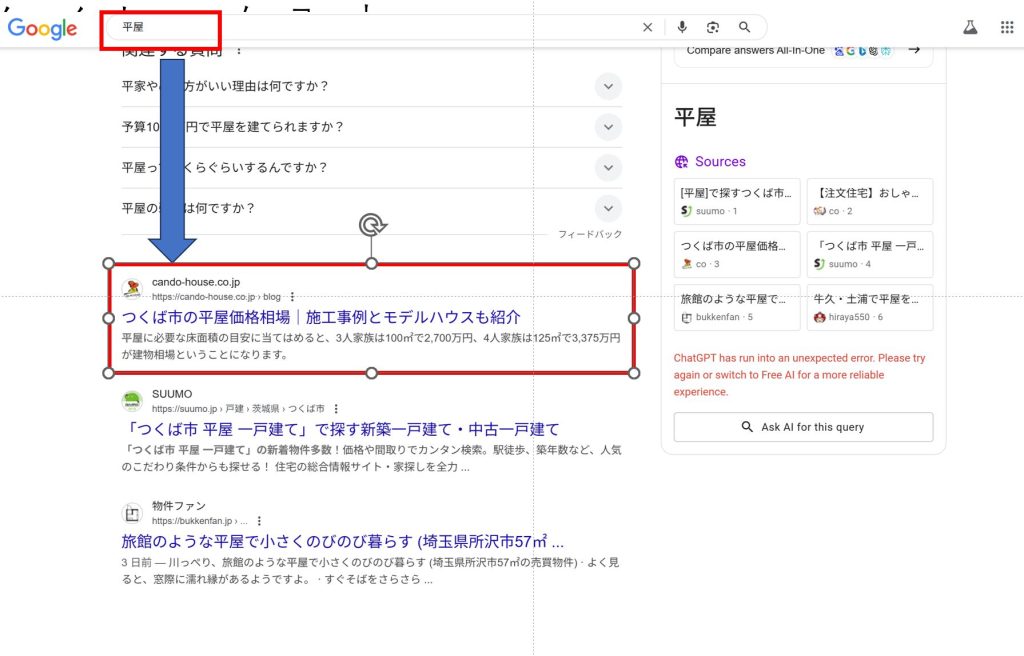The height and width of the screenshot is (656, 1024).
Task: Open 旅館のような平屋で小さくのびのび暮らす result
Action: click(x=342, y=542)
